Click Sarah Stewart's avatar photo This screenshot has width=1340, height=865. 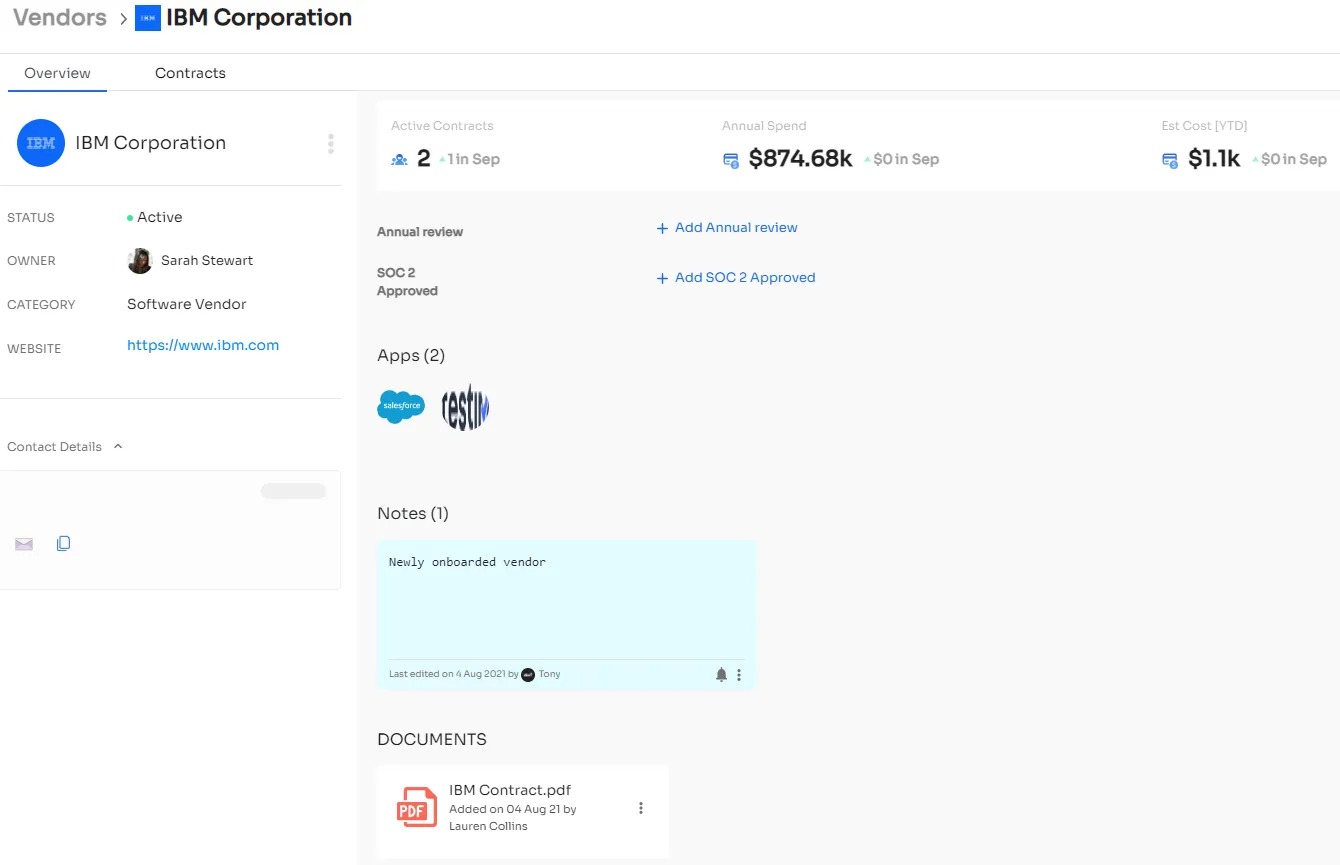(x=140, y=261)
